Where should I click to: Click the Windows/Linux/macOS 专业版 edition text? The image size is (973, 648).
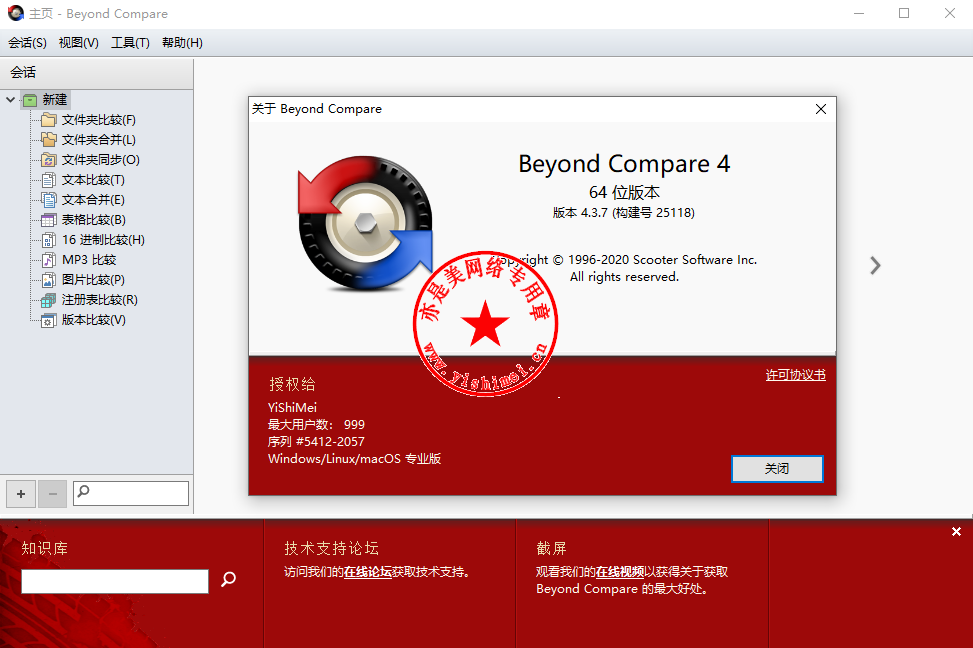tap(354, 459)
